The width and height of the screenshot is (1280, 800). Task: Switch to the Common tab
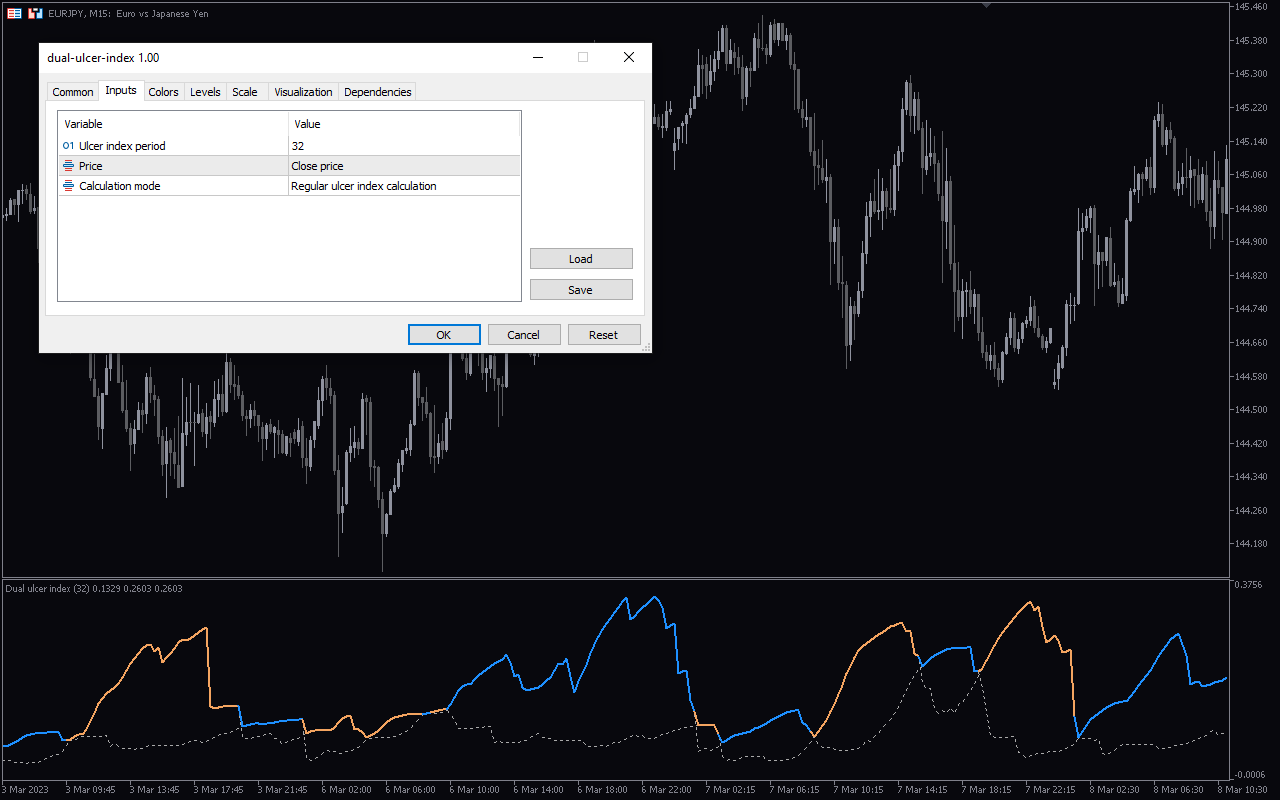pos(73,92)
